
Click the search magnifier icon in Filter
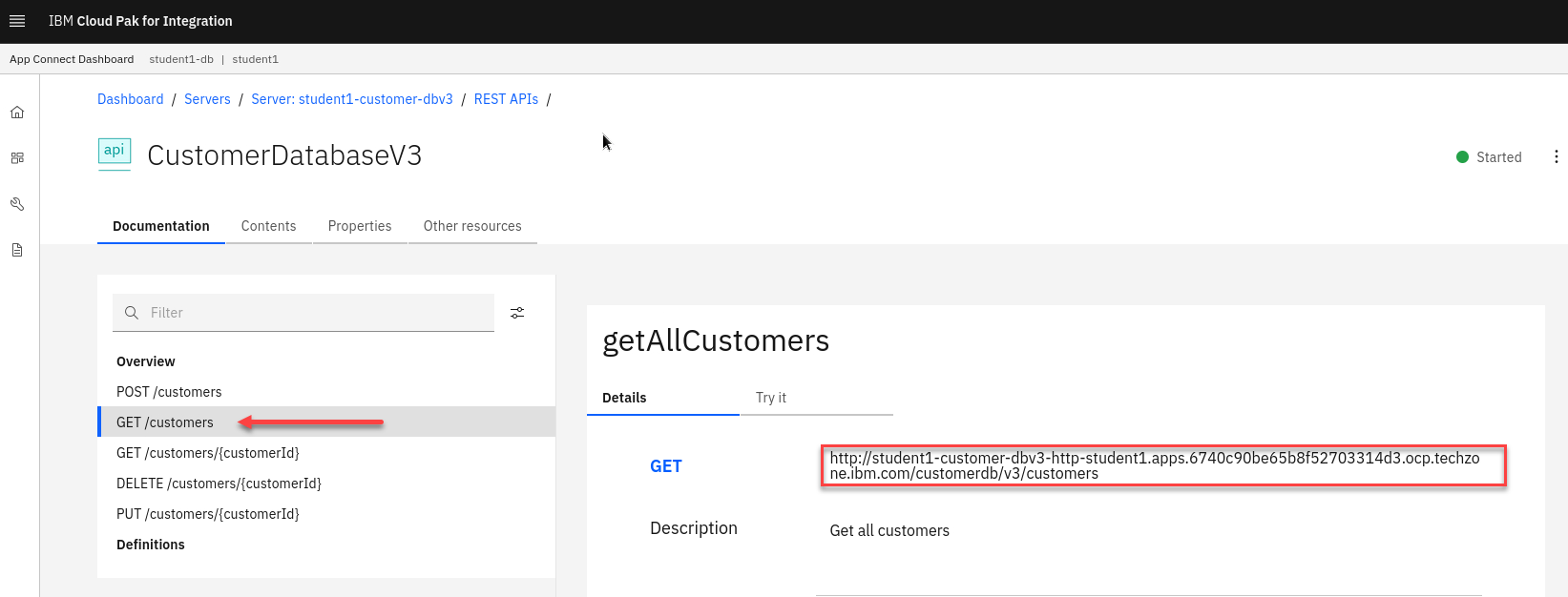click(132, 313)
